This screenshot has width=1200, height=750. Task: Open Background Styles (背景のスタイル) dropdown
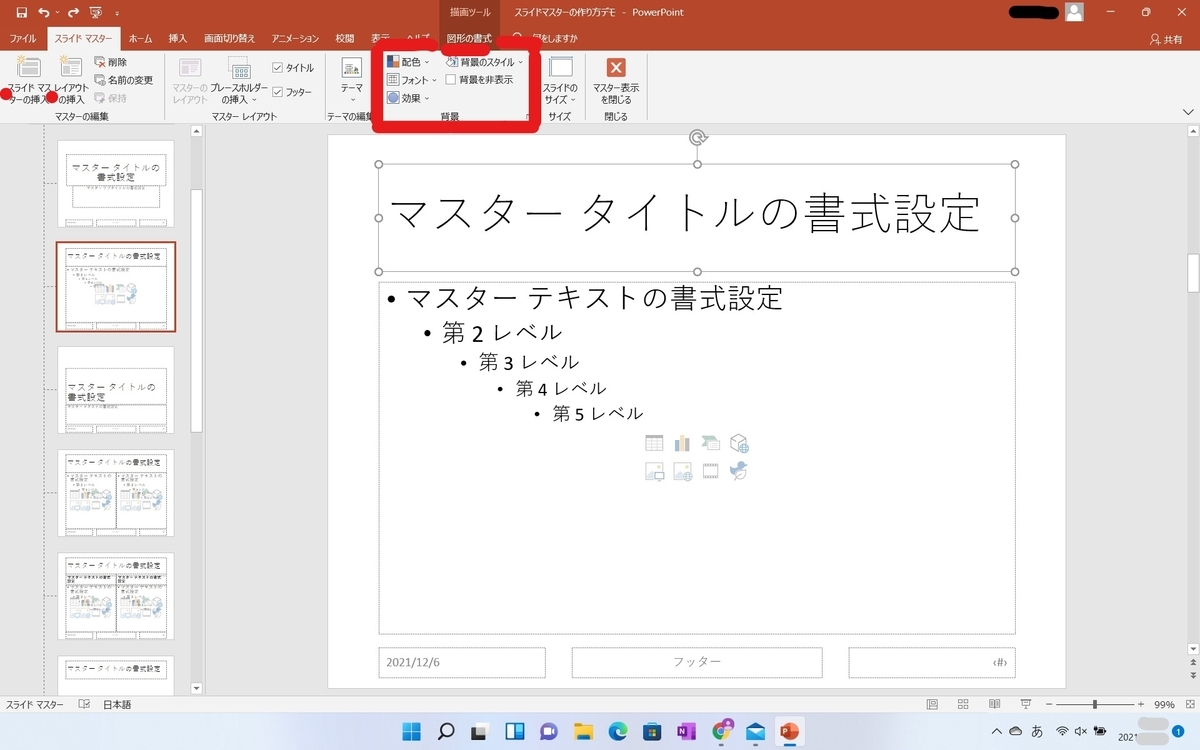coord(484,62)
